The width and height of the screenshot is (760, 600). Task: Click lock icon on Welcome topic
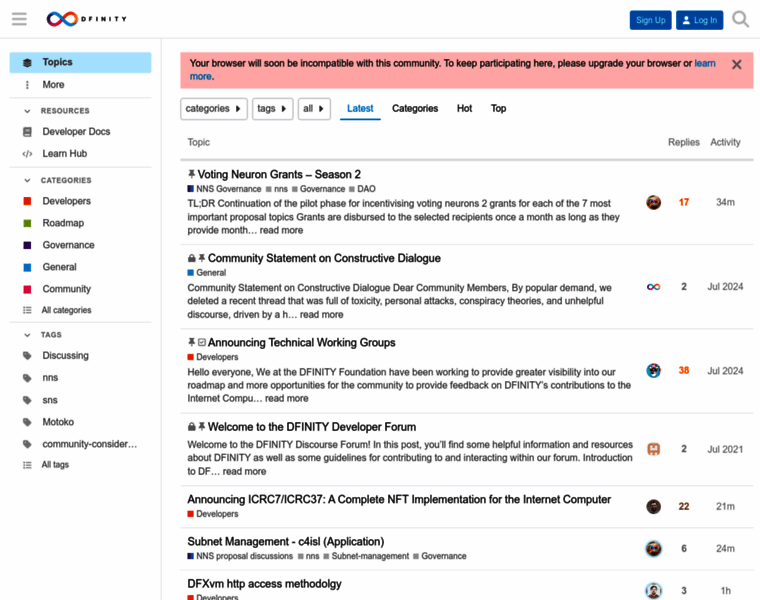tap(191, 427)
